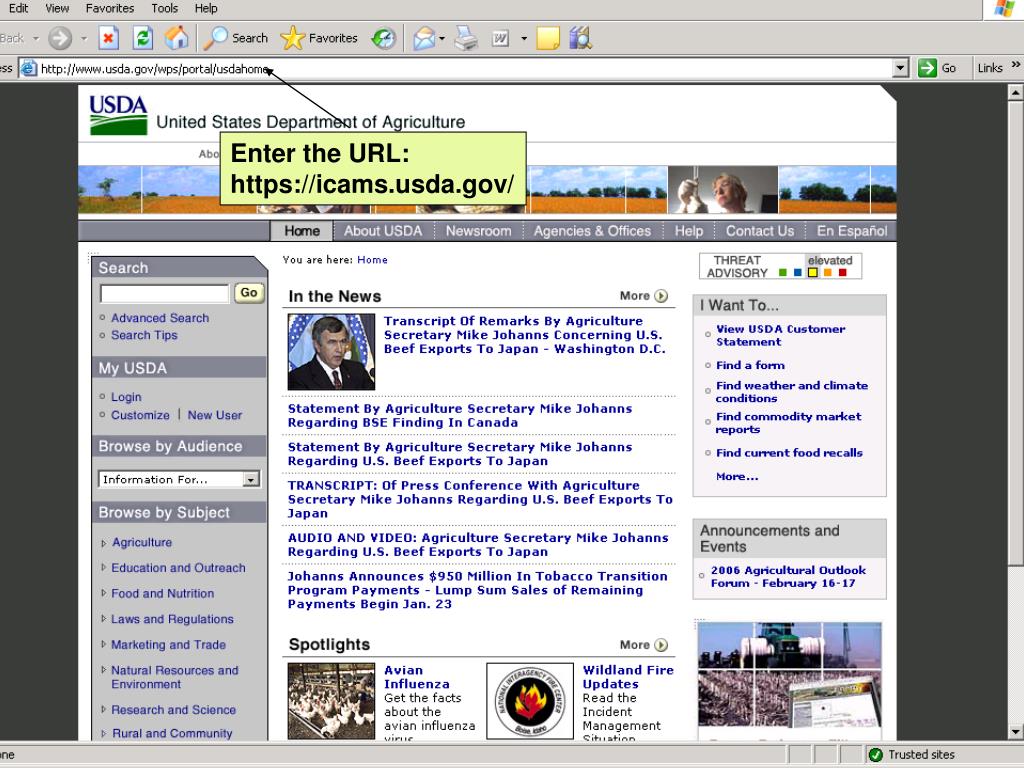Viewport: 1024px width, 768px height.
Task: Click the vertical scrollbar down arrow
Action: [x=1015, y=731]
